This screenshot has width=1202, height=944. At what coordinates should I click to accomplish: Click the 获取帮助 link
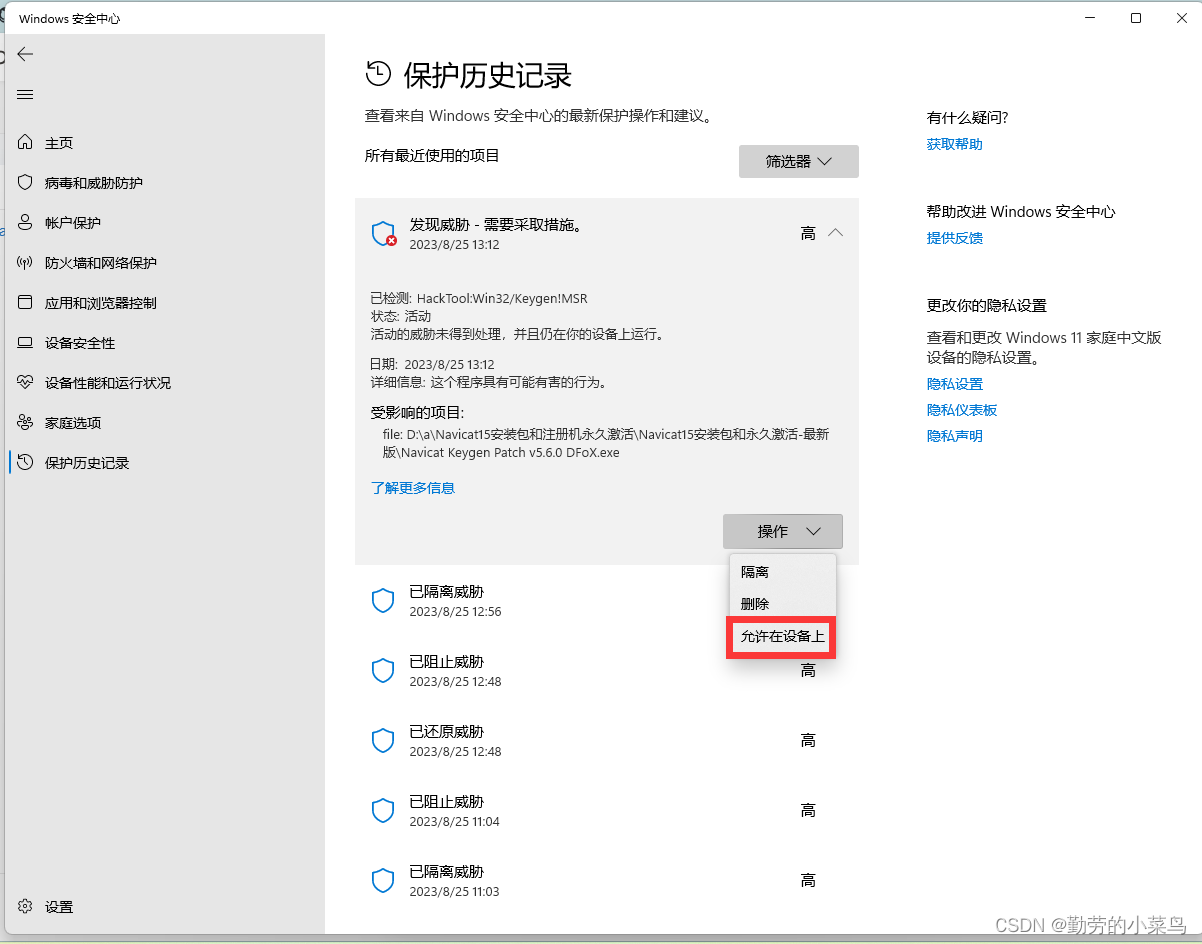(x=955, y=144)
